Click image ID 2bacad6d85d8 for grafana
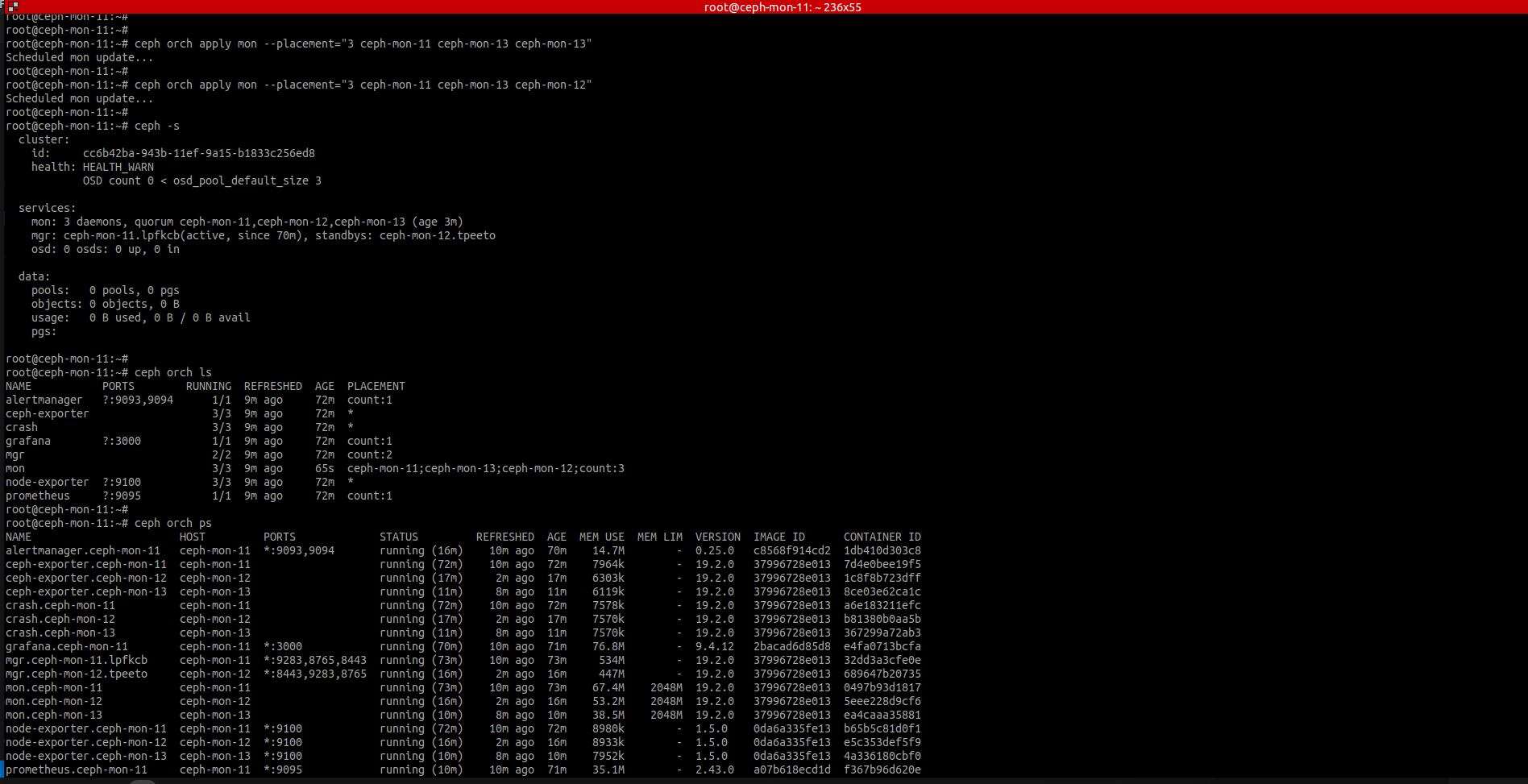This screenshot has width=1528, height=784. coord(792,646)
